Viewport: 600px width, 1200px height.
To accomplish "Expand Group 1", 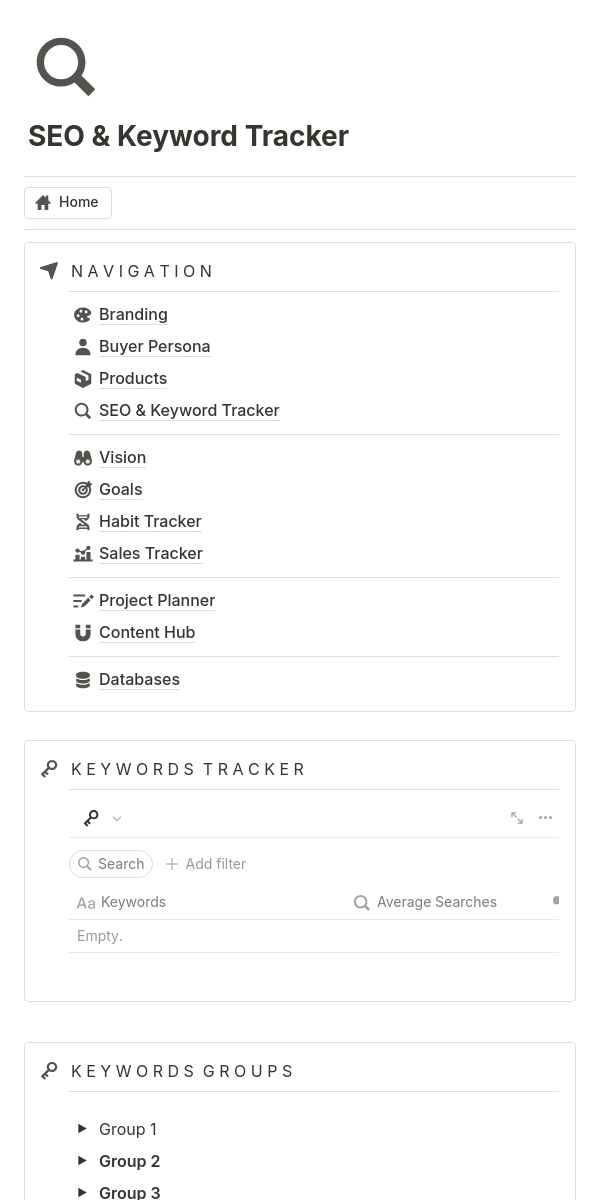I will (x=84, y=1128).
